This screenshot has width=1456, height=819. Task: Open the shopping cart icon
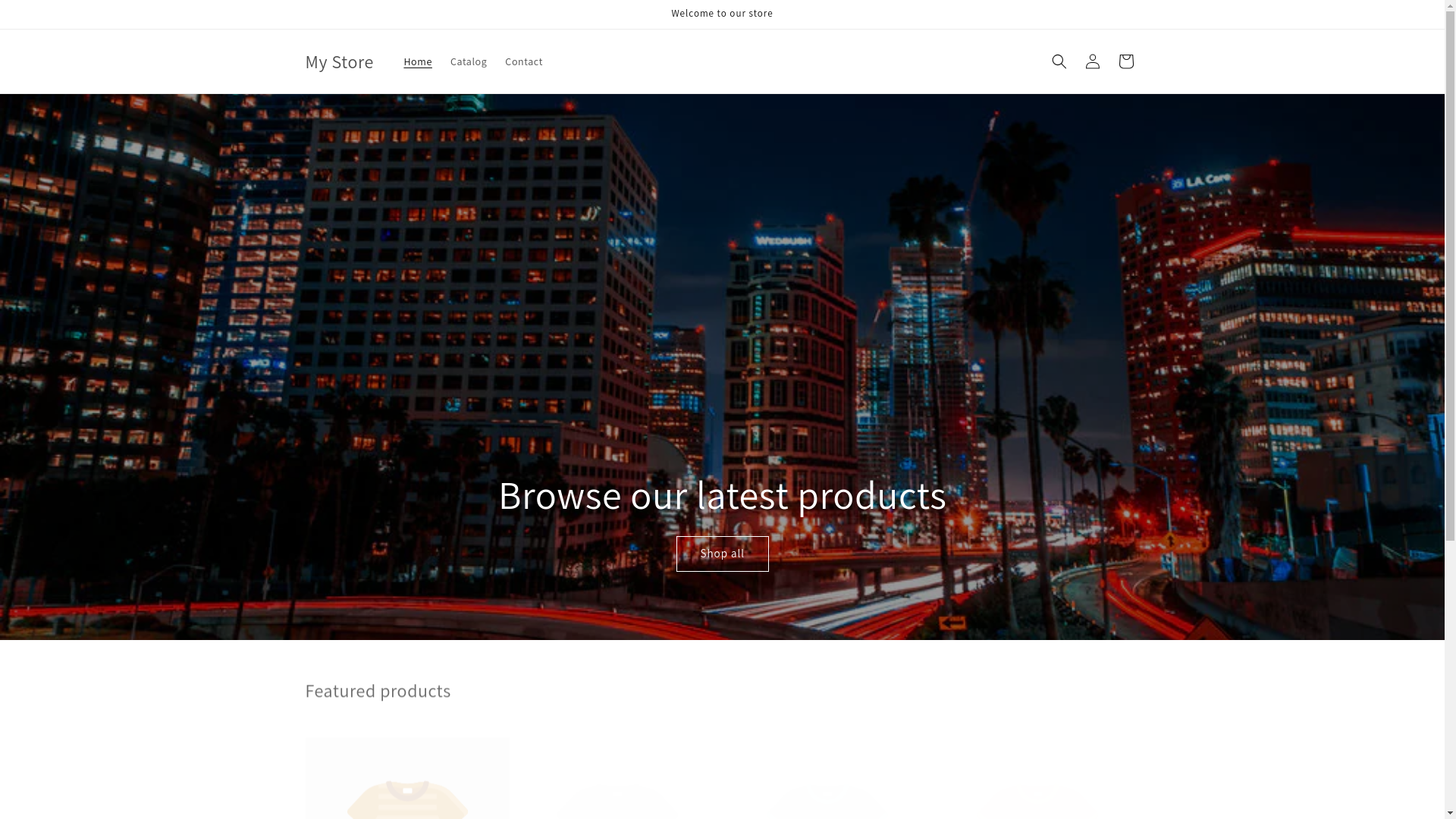(x=1125, y=61)
